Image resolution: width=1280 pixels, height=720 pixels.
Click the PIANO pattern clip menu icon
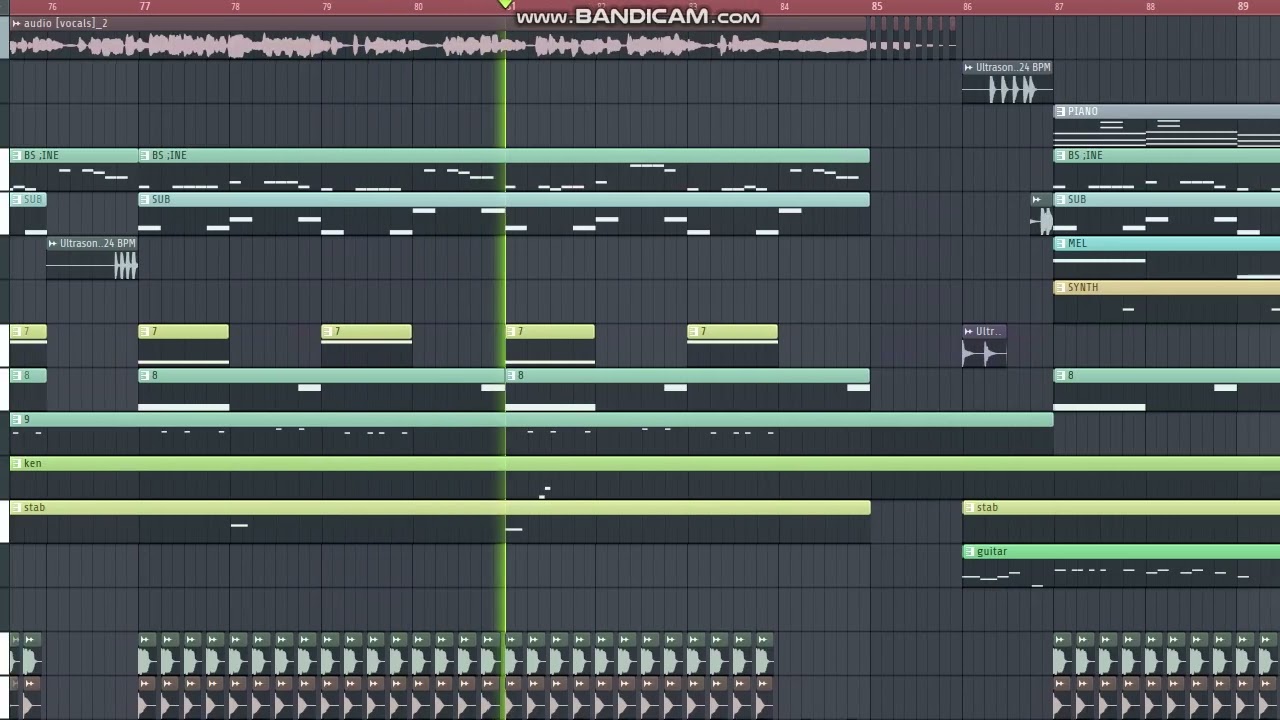[1060, 111]
